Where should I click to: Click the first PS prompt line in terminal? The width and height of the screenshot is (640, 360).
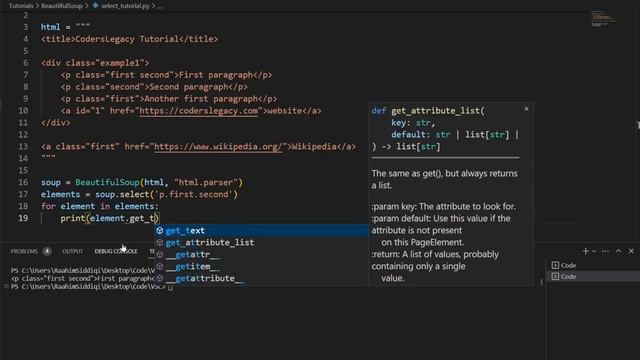[83, 271]
